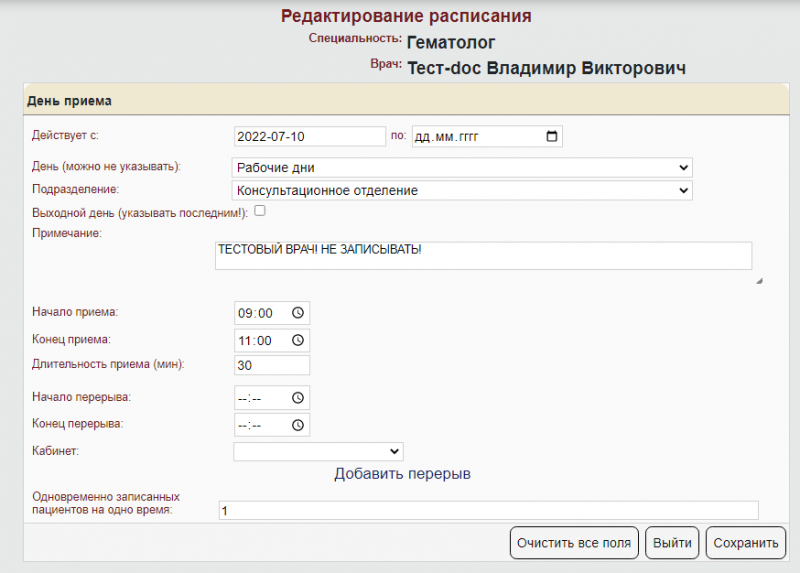The height and width of the screenshot is (573, 800).
Task: Focus the simultaneous patients count field
Action: click(488, 511)
